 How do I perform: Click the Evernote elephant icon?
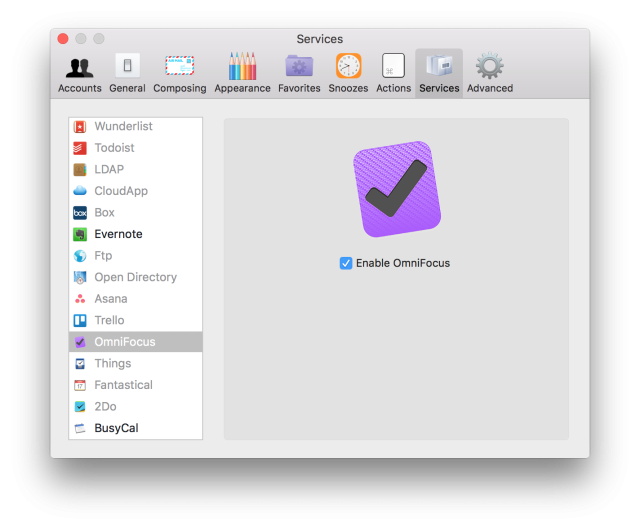point(80,234)
